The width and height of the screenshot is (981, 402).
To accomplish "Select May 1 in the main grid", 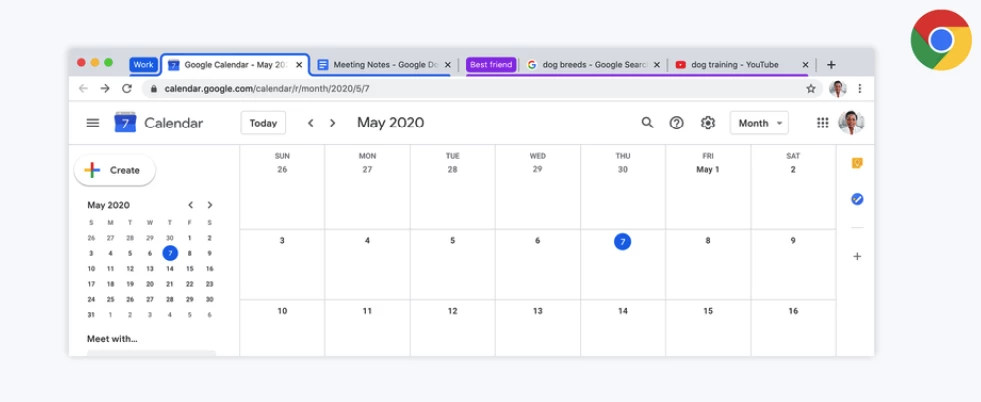I will pos(708,169).
